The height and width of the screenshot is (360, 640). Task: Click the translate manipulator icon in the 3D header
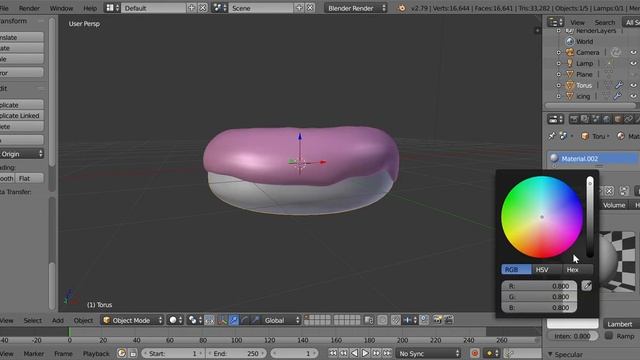click(x=233, y=320)
